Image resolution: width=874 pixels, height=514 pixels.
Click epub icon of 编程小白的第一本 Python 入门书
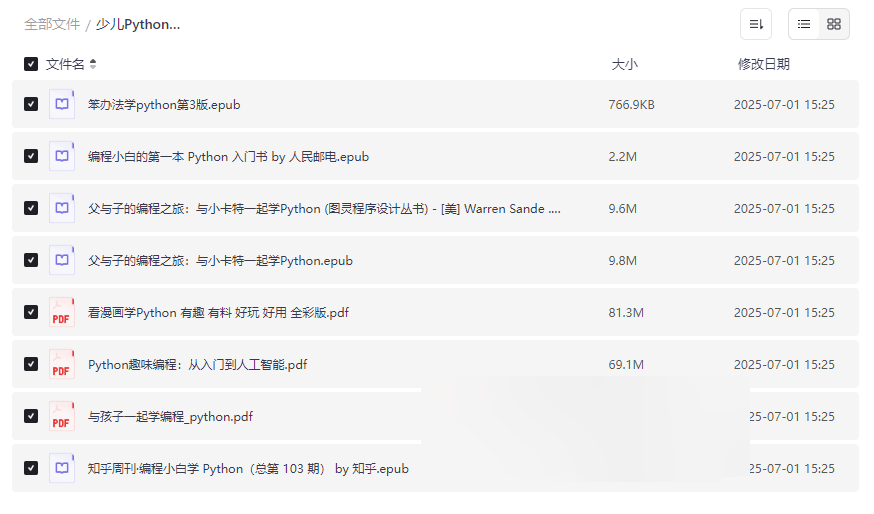[62, 156]
